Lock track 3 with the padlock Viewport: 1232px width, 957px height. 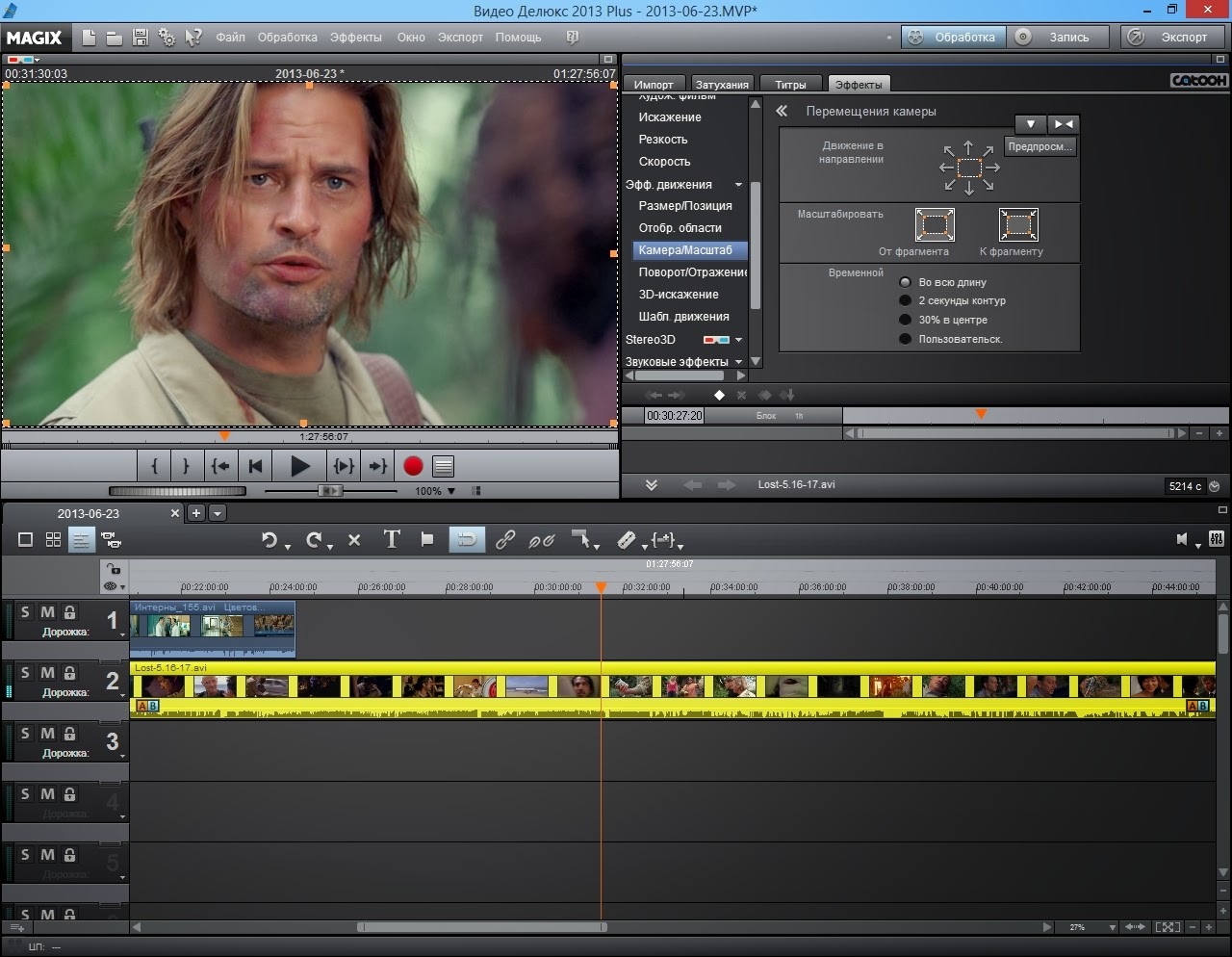pyautogui.click(x=69, y=734)
